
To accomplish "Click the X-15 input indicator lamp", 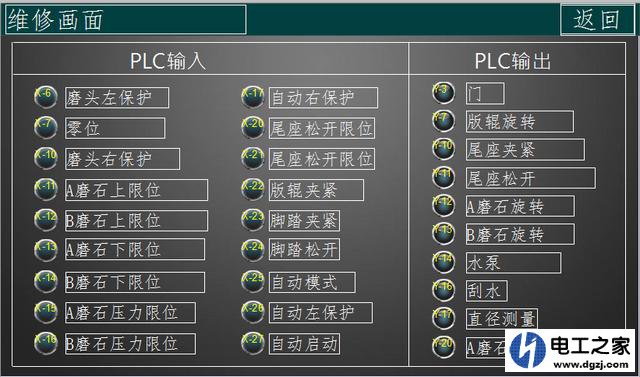I will (45, 312).
